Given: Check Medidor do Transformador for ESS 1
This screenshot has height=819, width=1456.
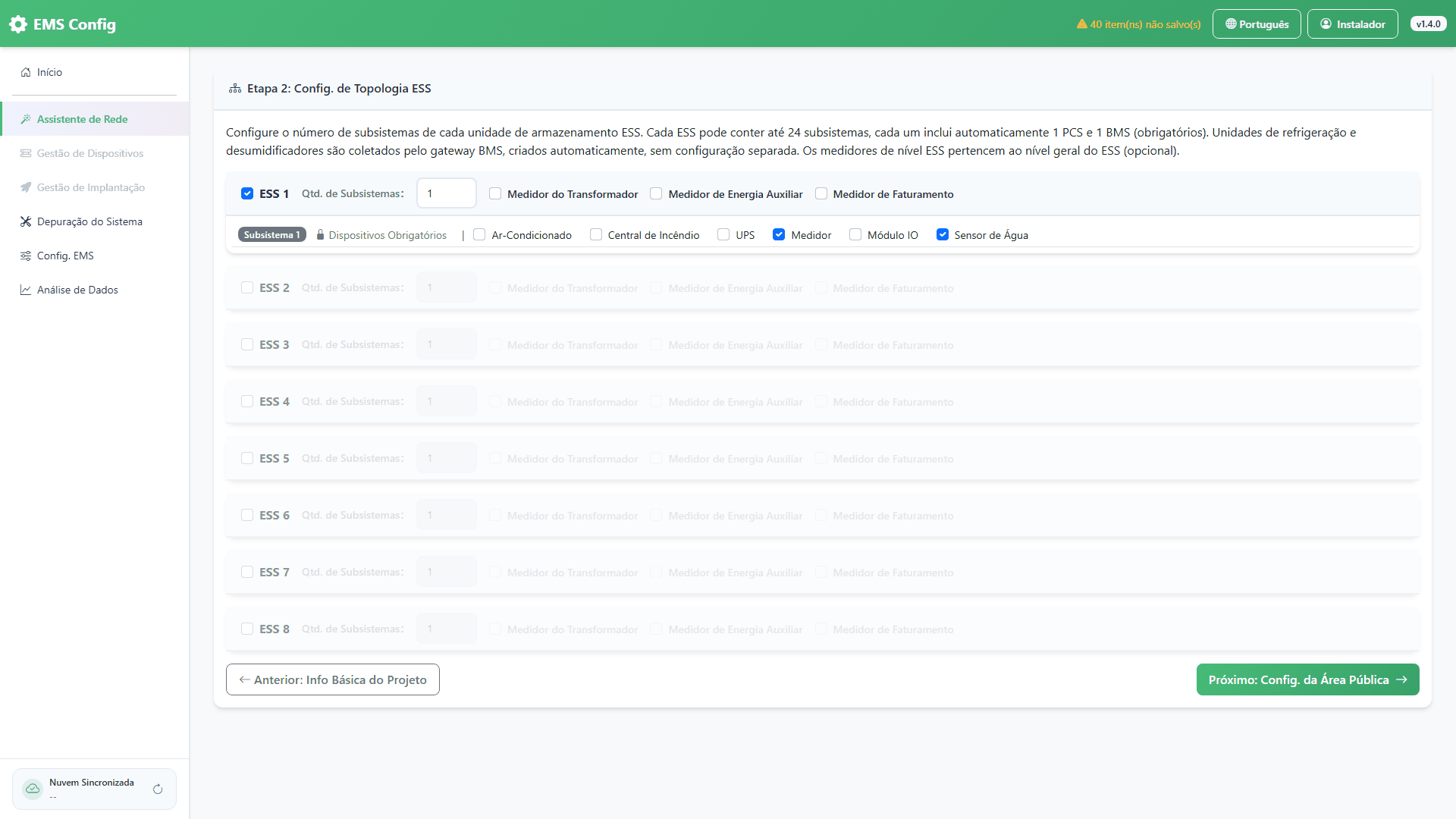Looking at the screenshot, I should (495, 193).
